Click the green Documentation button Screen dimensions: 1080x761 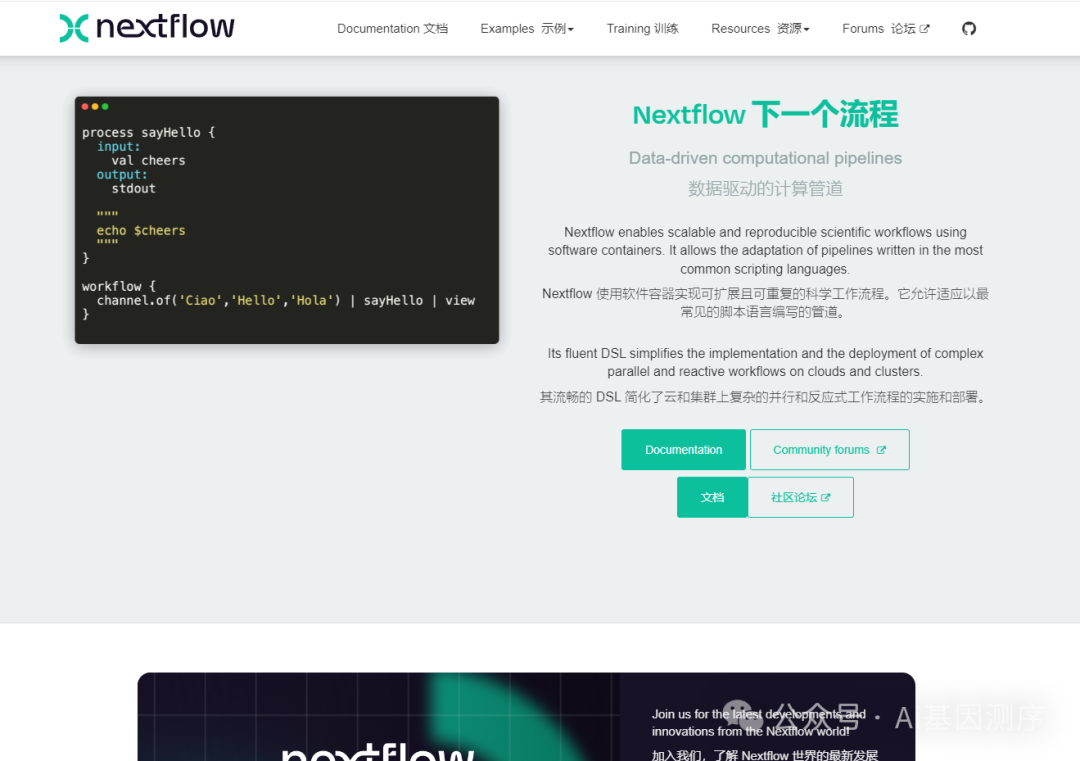[x=683, y=449]
